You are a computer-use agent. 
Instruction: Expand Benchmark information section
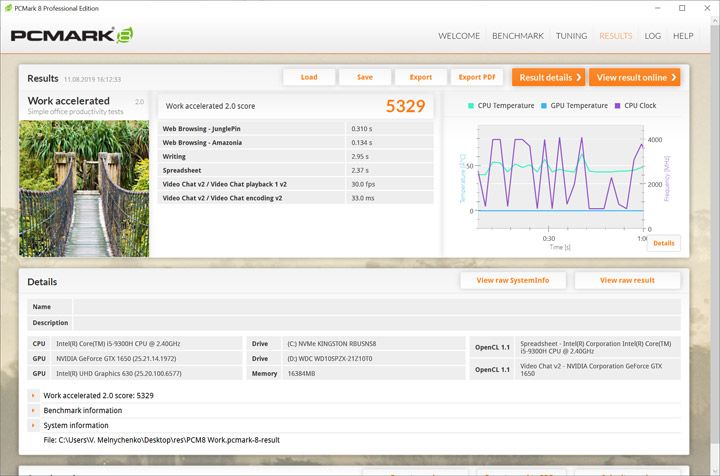(33, 410)
